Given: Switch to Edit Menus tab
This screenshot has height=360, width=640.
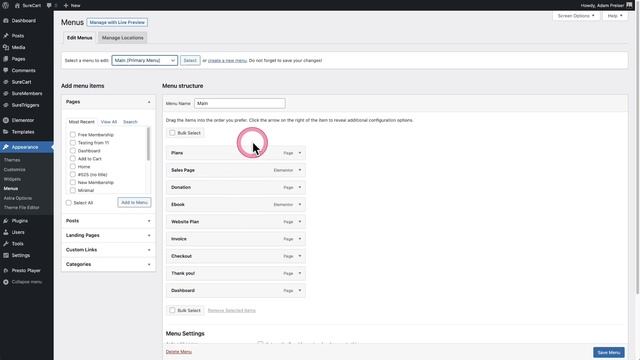Looking at the screenshot, I should (x=80, y=38).
